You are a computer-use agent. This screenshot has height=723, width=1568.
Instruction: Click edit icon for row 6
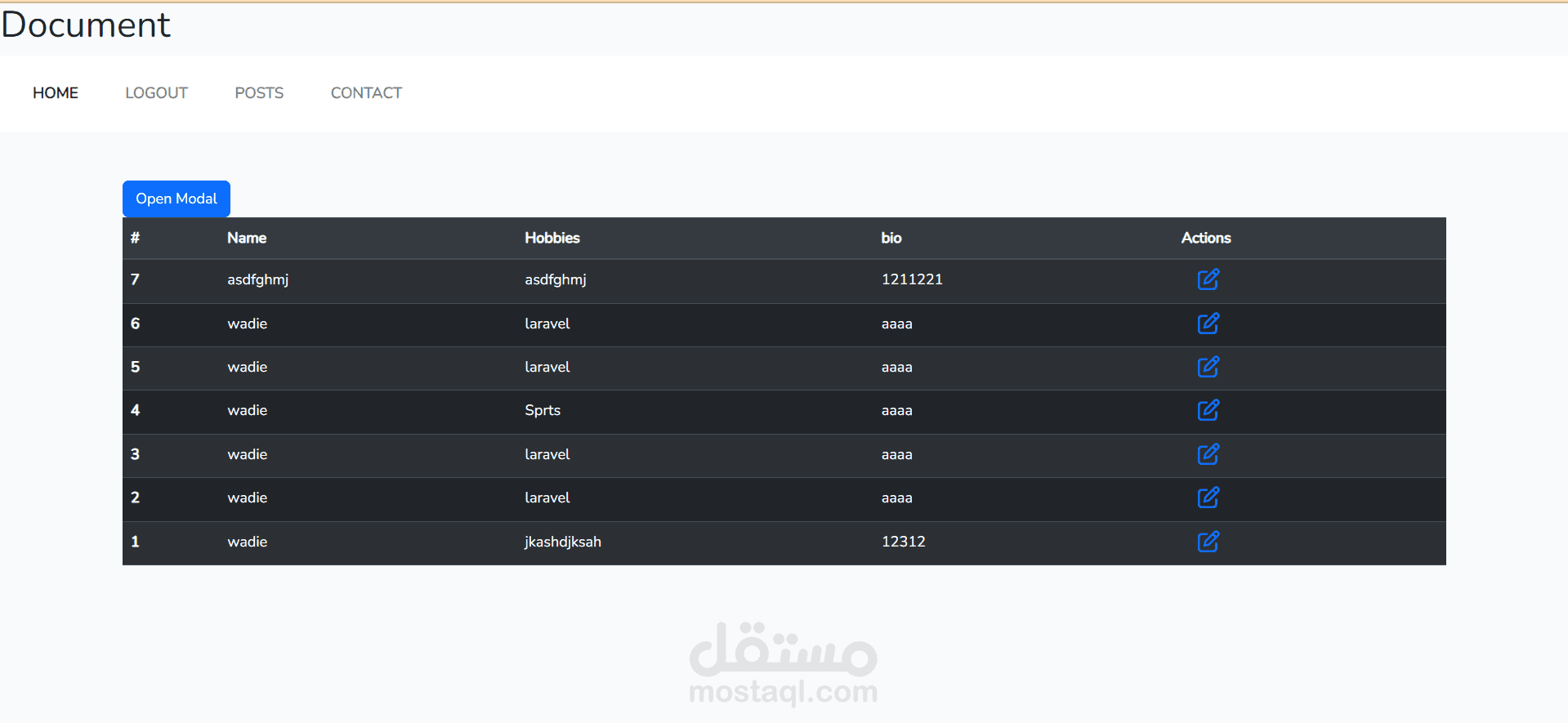pos(1208,324)
